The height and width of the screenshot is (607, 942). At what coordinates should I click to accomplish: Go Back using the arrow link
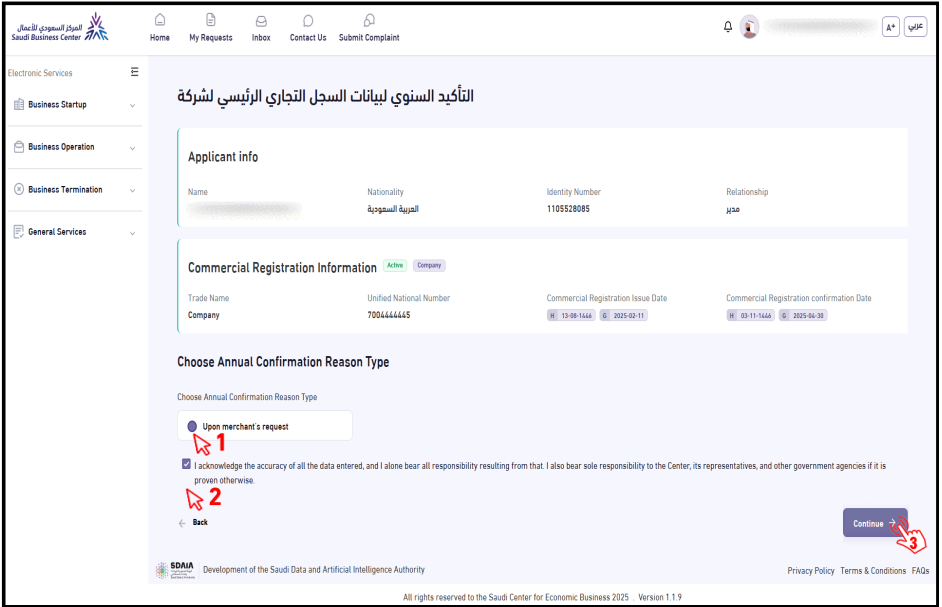pyautogui.click(x=193, y=523)
